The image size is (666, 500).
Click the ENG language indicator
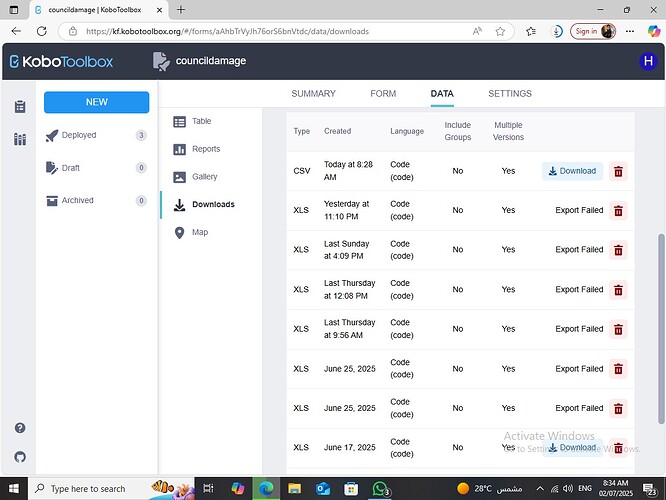tap(585, 489)
